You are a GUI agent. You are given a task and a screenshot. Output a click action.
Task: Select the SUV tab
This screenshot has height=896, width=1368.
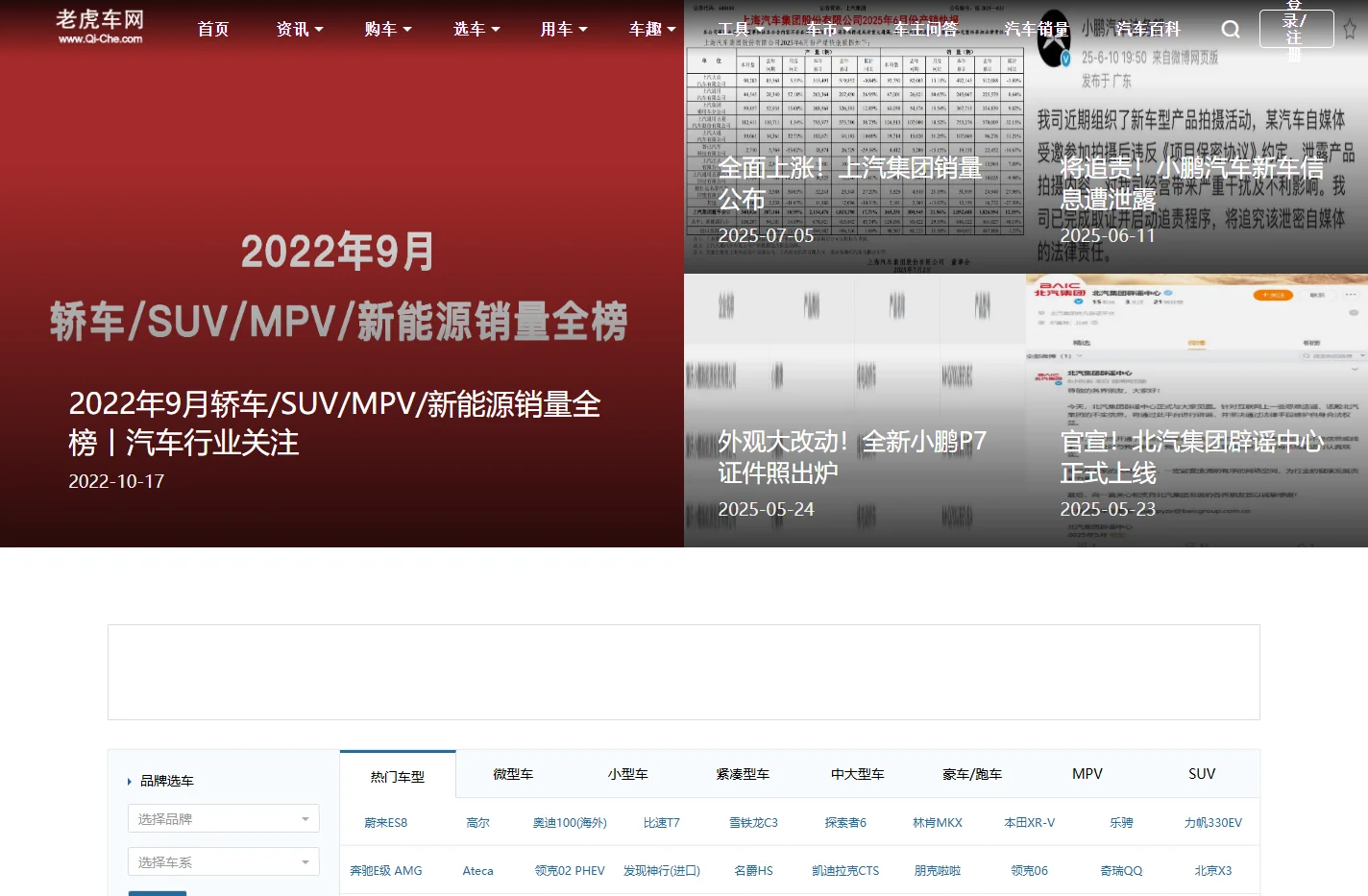pos(1202,774)
